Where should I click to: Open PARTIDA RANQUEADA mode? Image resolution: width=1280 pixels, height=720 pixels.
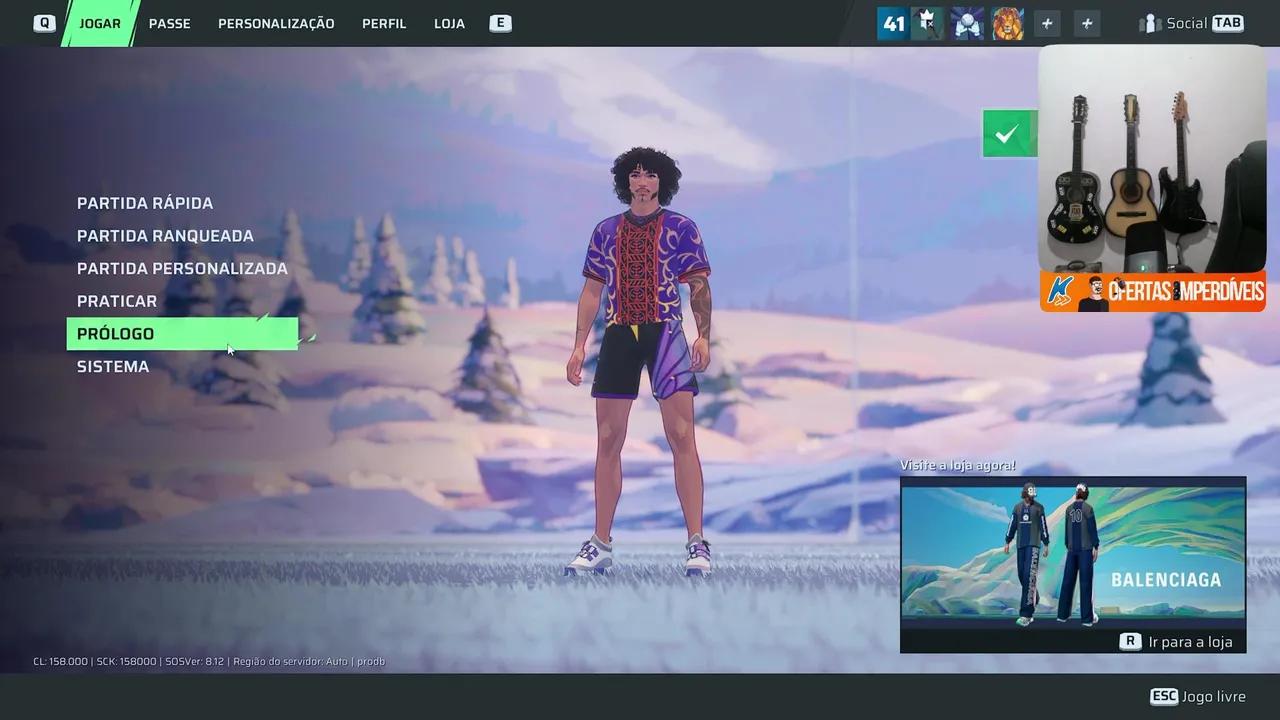[x=165, y=235]
